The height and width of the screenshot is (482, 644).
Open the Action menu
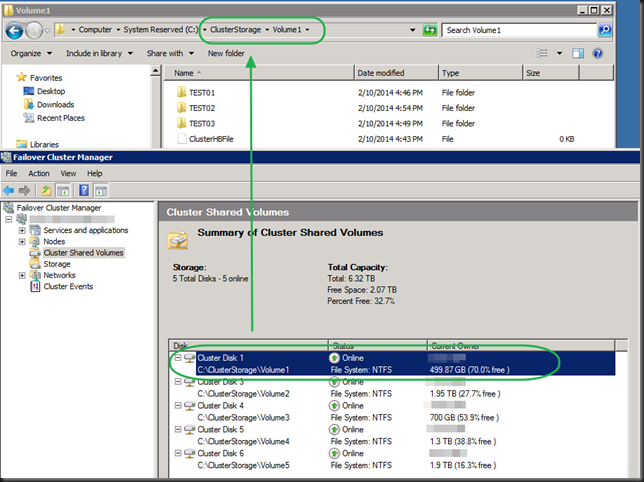coord(39,174)
